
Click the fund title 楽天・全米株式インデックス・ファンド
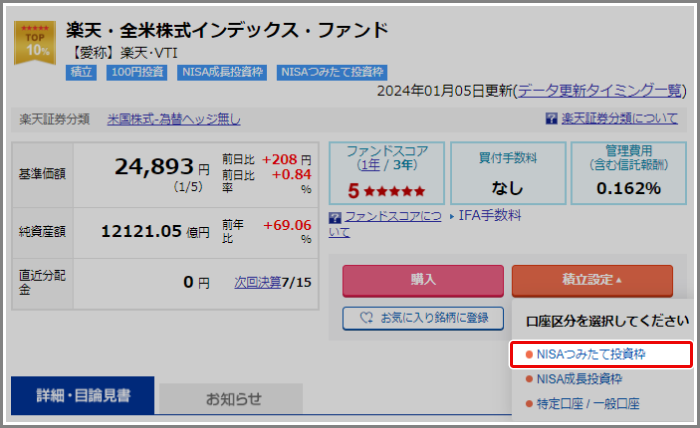click(228, 30)
